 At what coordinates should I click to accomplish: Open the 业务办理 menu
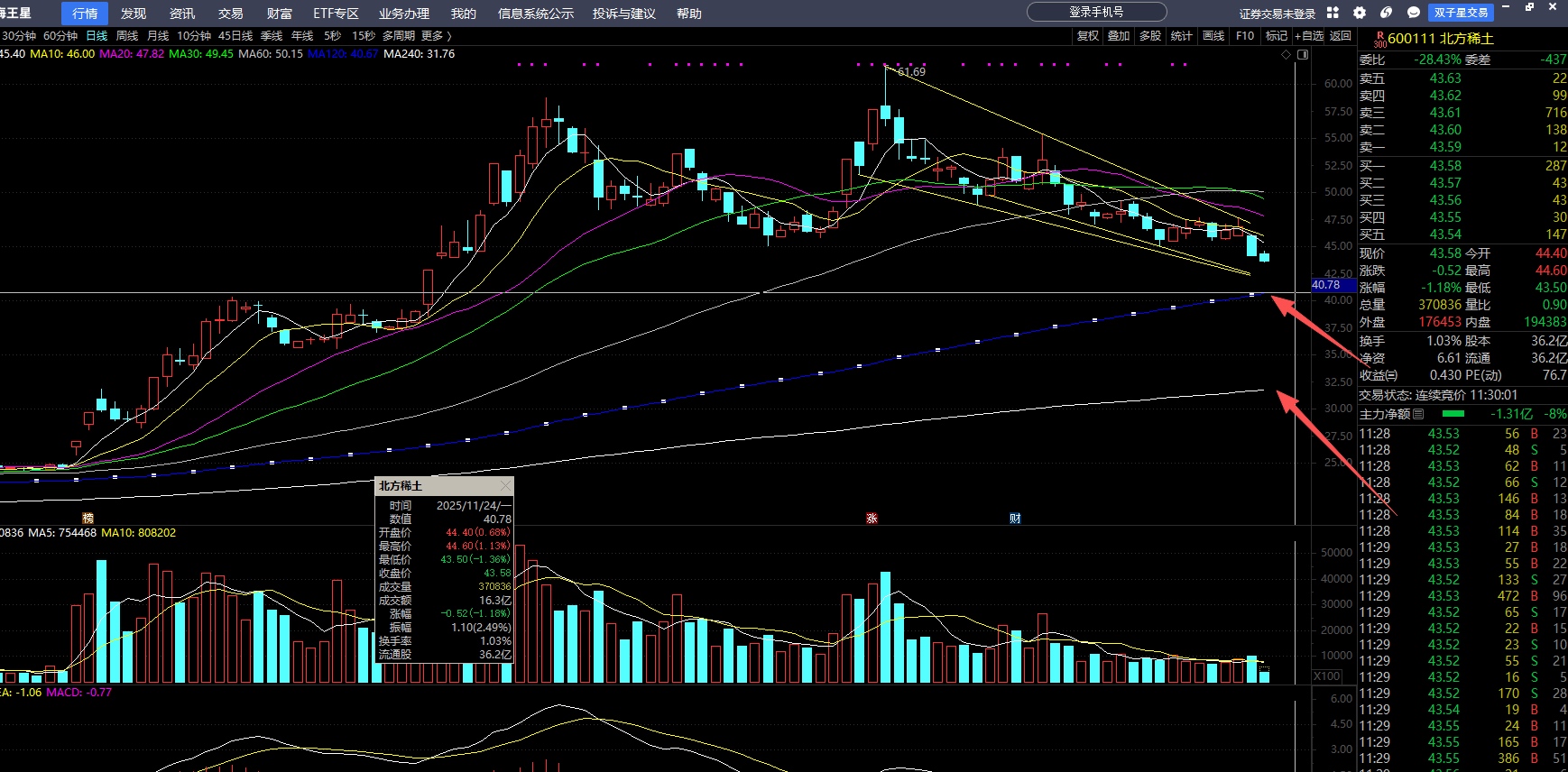pyautogui.click(x=404, y=14)
